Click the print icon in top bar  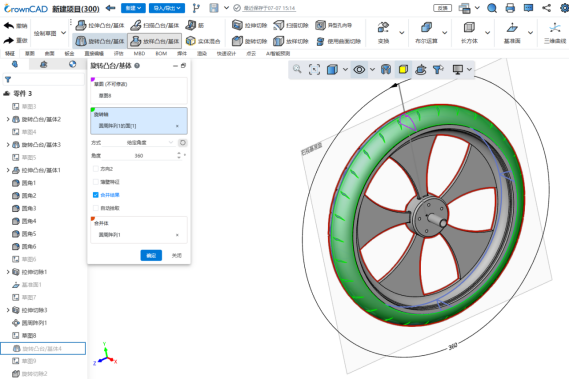pos(510,8)
